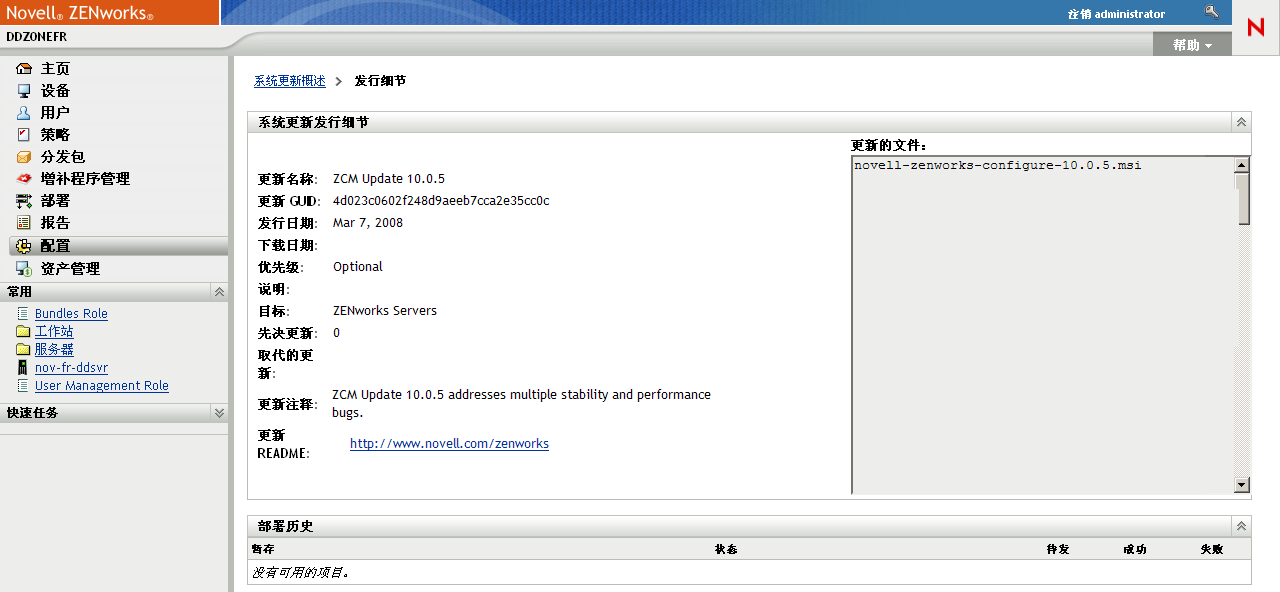Click the 增补程序管理 patch icon
The height and width of the screenshot is (592, 1280).
click(x=24, y=179)
